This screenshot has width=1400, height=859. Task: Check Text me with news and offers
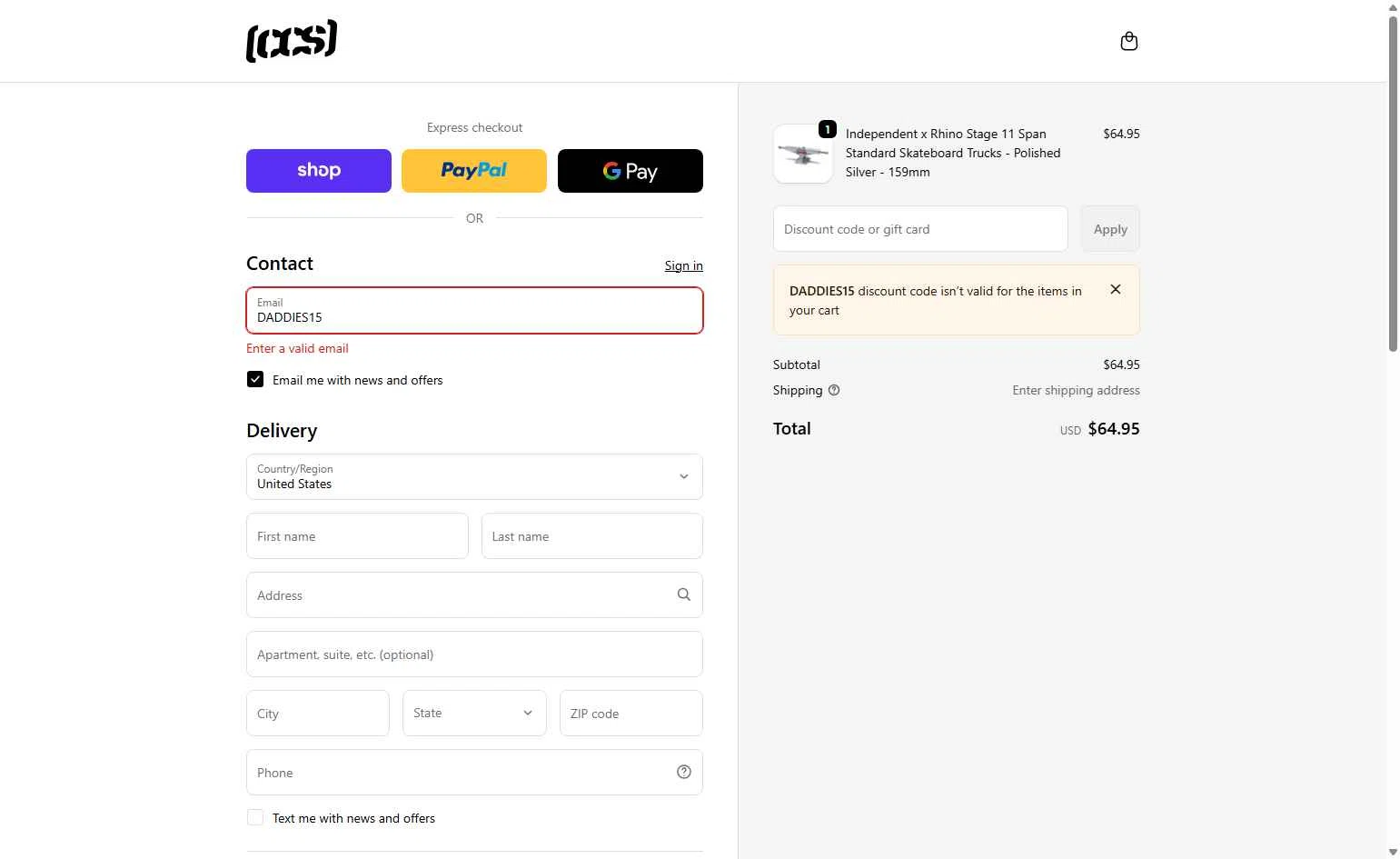255,817
